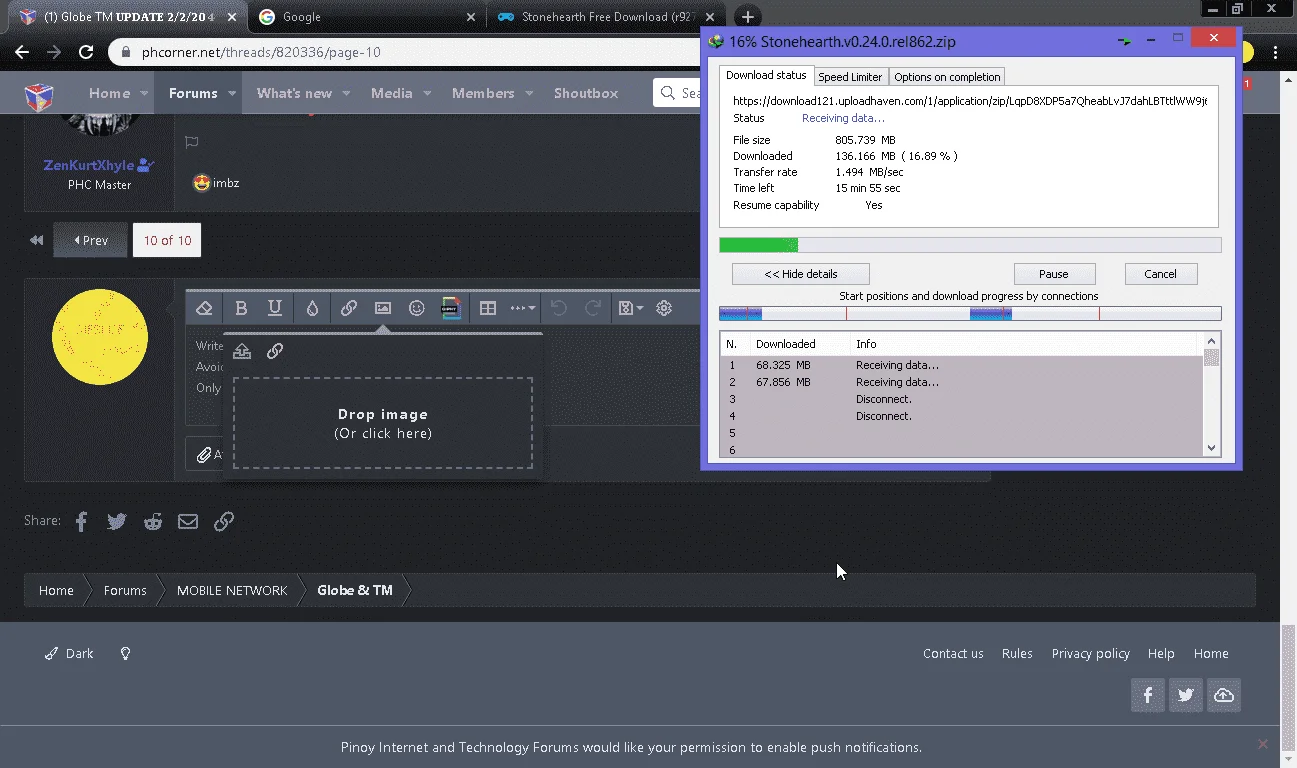Share thread on Facebook
Image resolution: width=1297 pixels, height=768 pixels.
click(x=82, y=521)
